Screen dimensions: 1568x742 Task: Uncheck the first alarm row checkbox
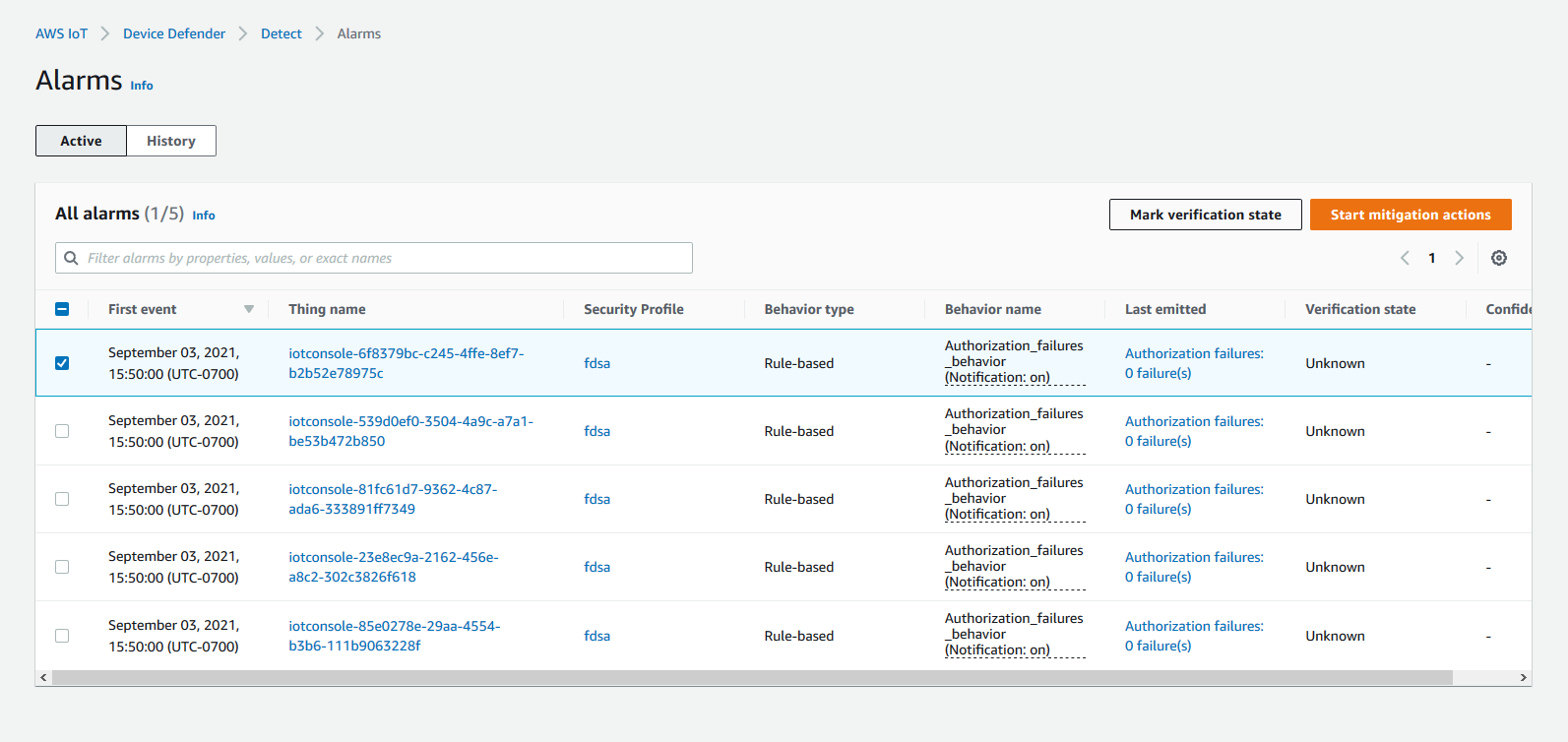[x=62, y=363]
